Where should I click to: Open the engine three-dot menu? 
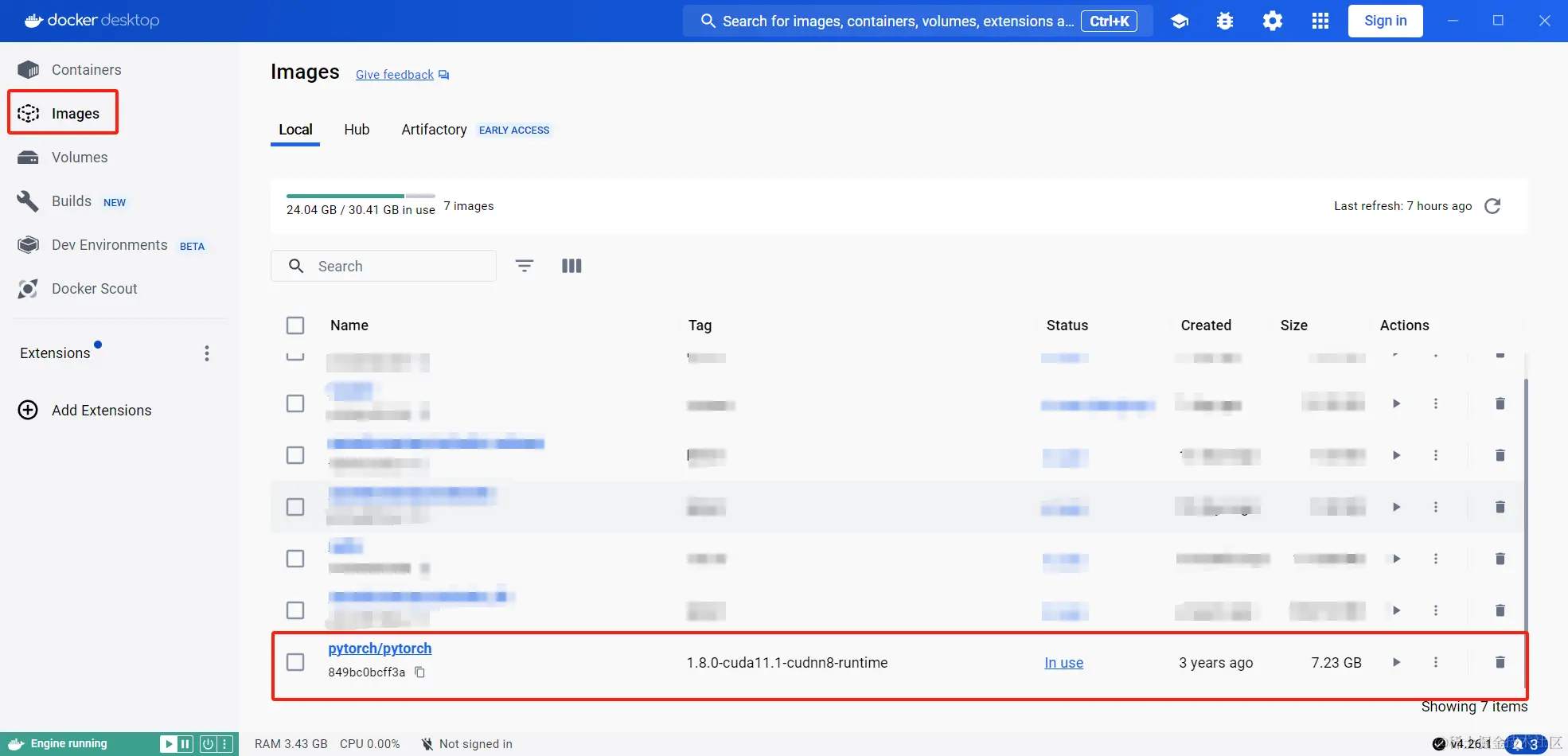point(225,744)
